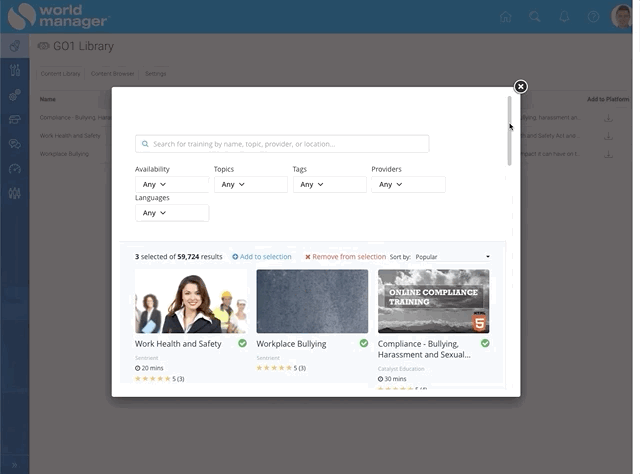Download Compliance - Bullying row to platform
Viewport: 640px width, 474px height.
pos(608,118)
